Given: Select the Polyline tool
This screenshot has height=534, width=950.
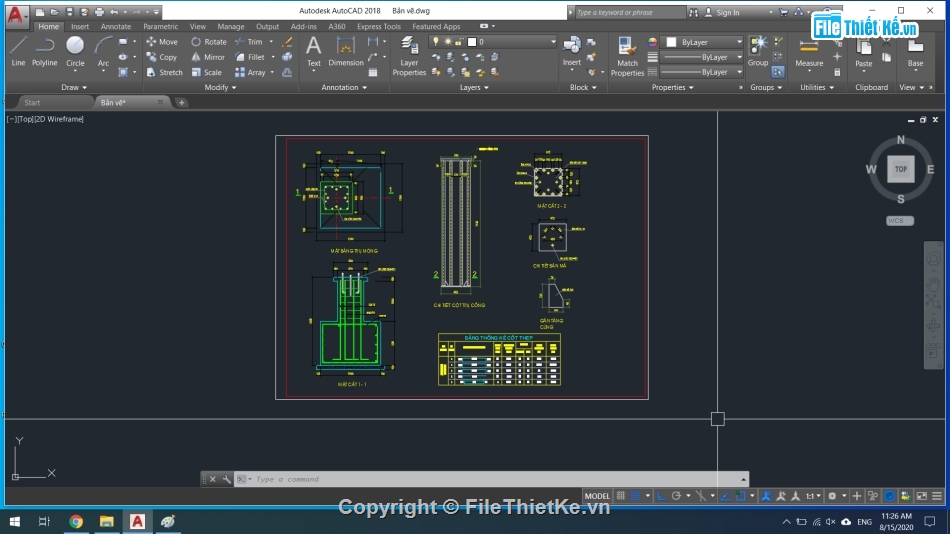Looking at the screenshot, I should pyautogui.click(x=44, y=52).
